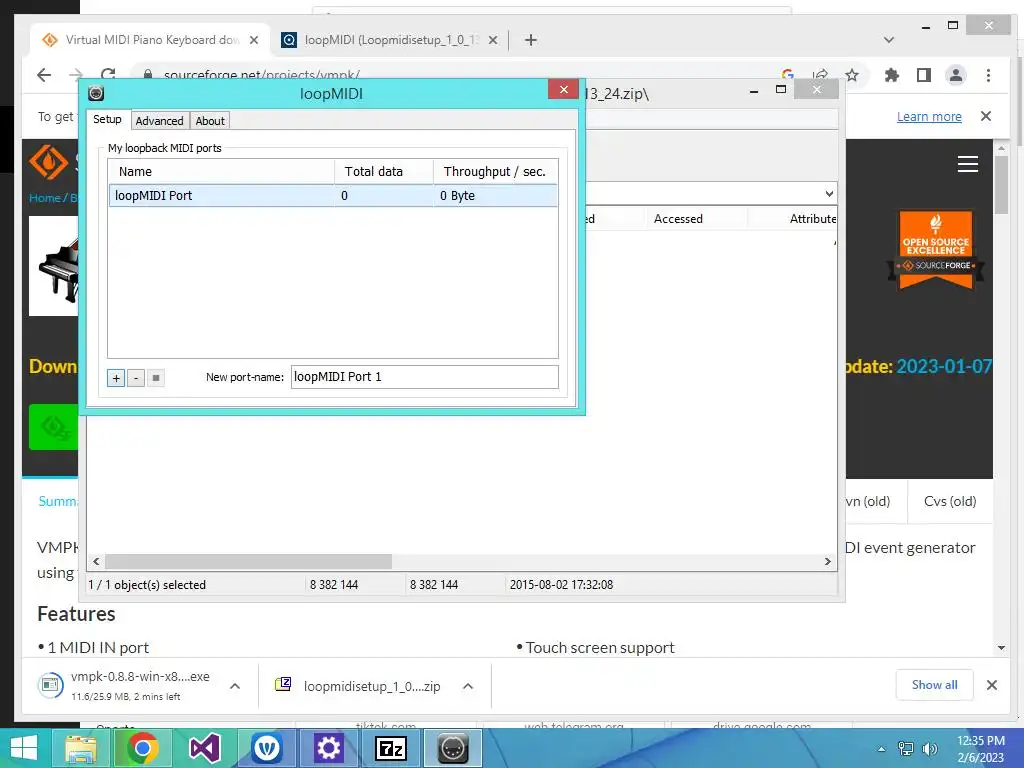Click the network tray icon
The height and width of the screenshot is (768, 1024).
pos(906,749)
